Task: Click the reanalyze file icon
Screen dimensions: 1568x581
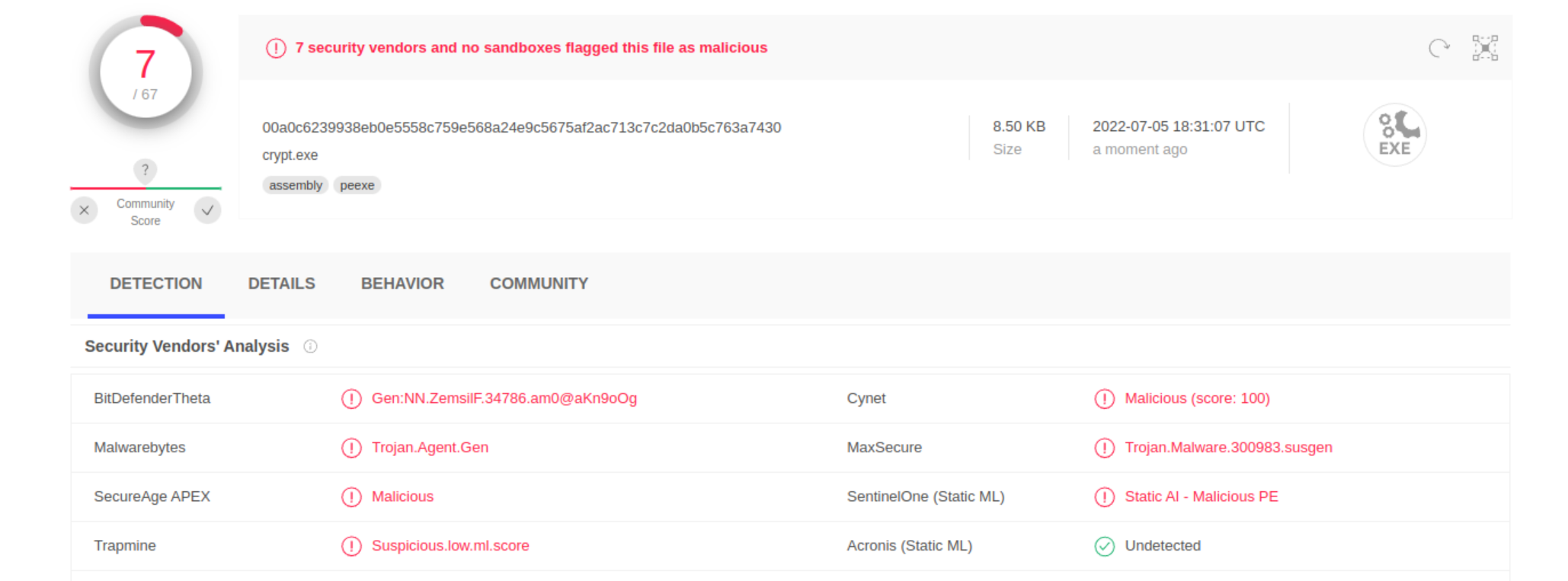Action: (x=1438, y=46)
